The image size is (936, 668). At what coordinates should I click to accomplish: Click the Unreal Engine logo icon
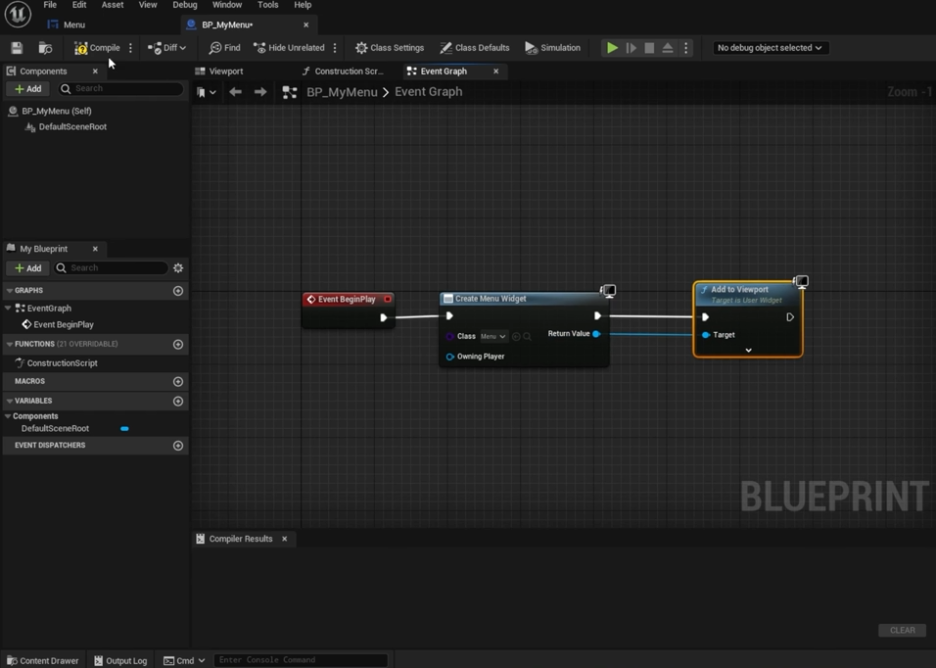point(17,14)
